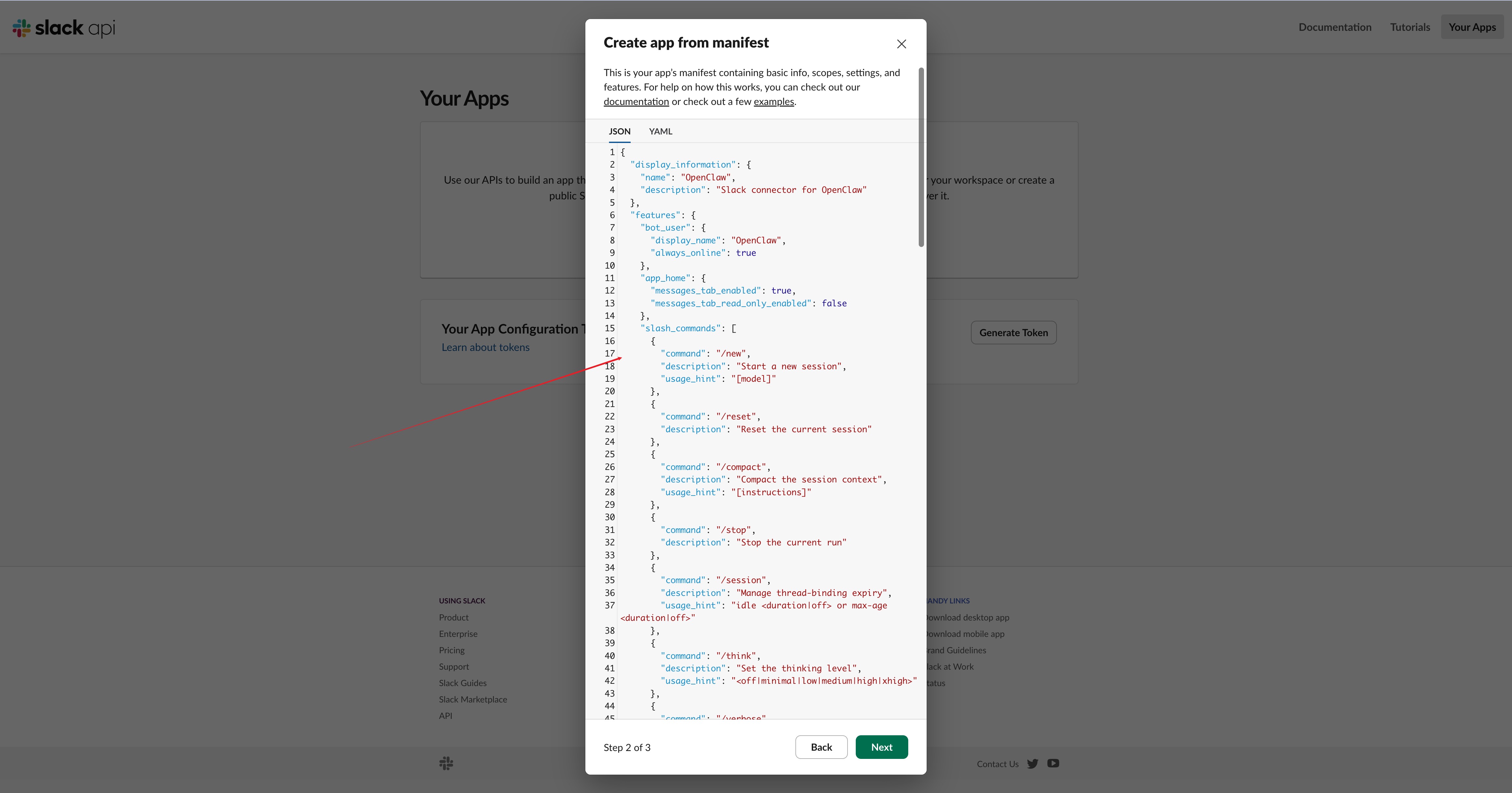Open the API footer link
The image size is (1512, 793).
coord(446,716)
